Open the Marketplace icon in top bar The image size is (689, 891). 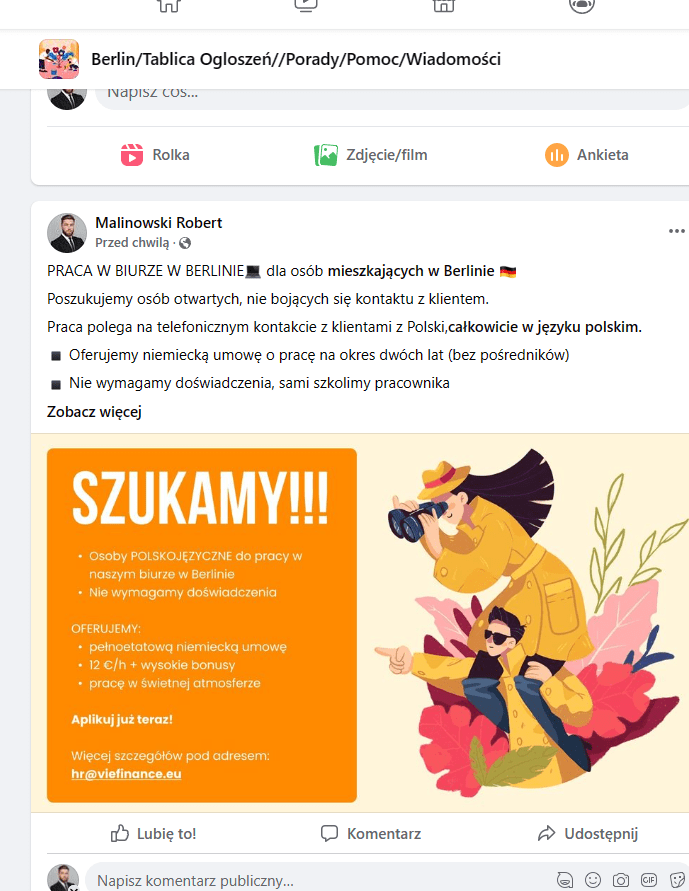[x=444, y=6]
